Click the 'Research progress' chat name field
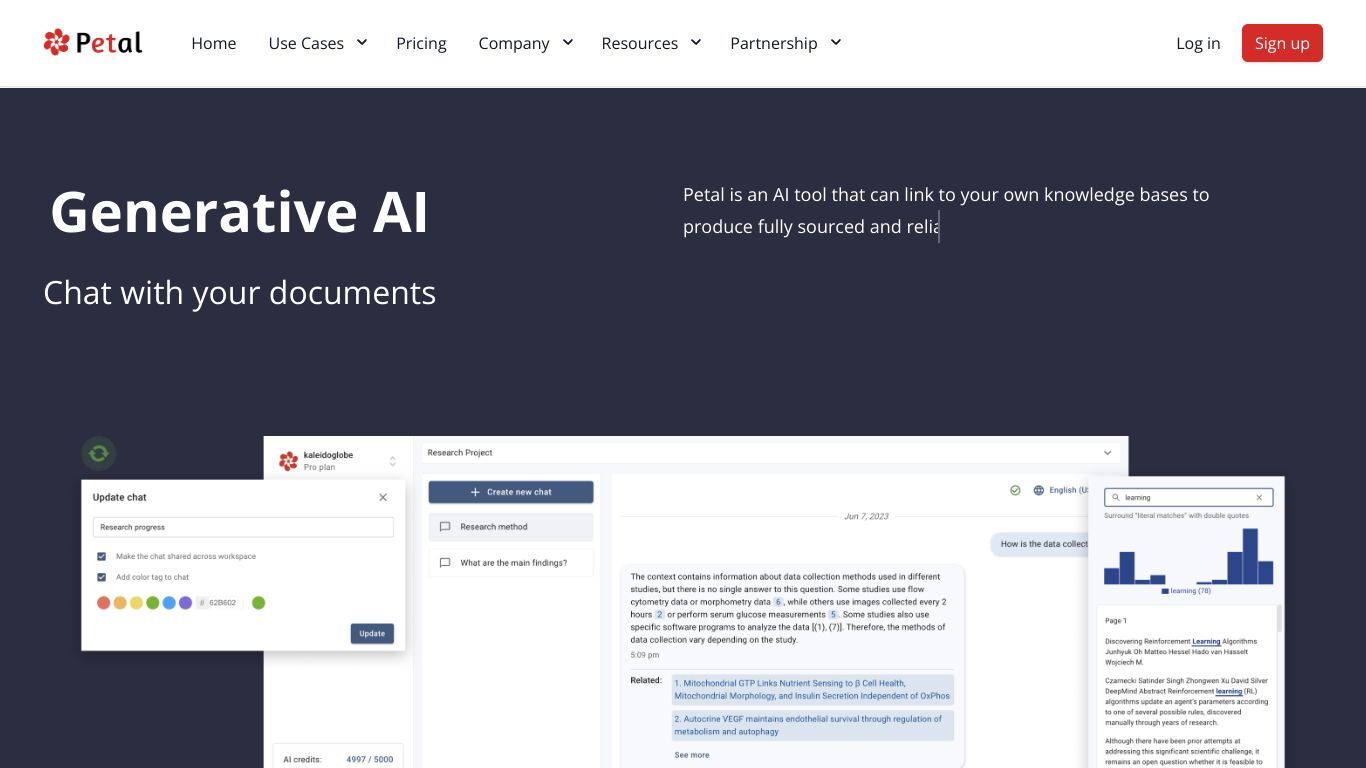Image resolution: width=1366 pixels, height=768 pixels. point(243,527)
